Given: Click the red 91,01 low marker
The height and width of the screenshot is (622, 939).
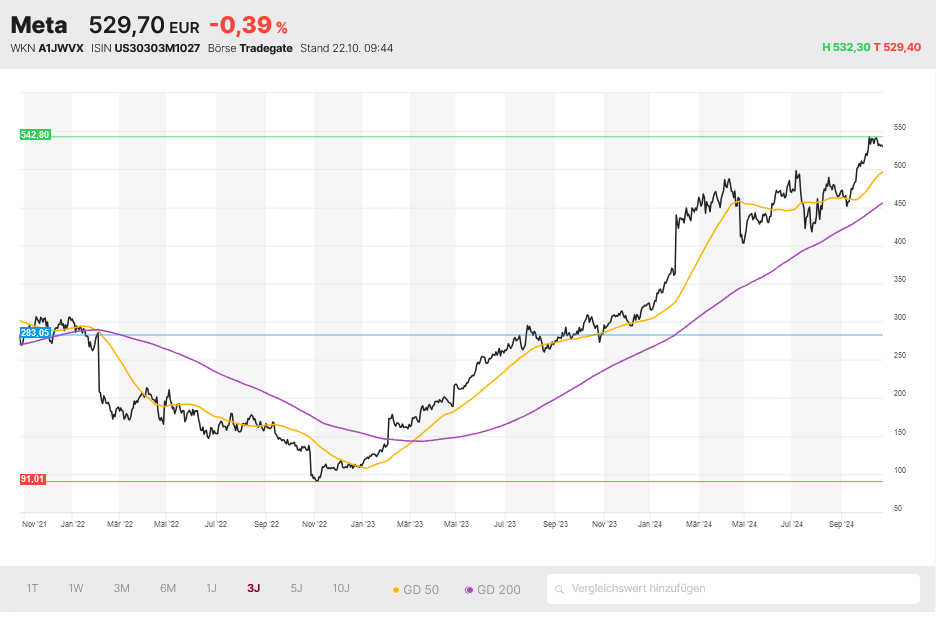Looking at the screenshot, I should pos(32,479).
